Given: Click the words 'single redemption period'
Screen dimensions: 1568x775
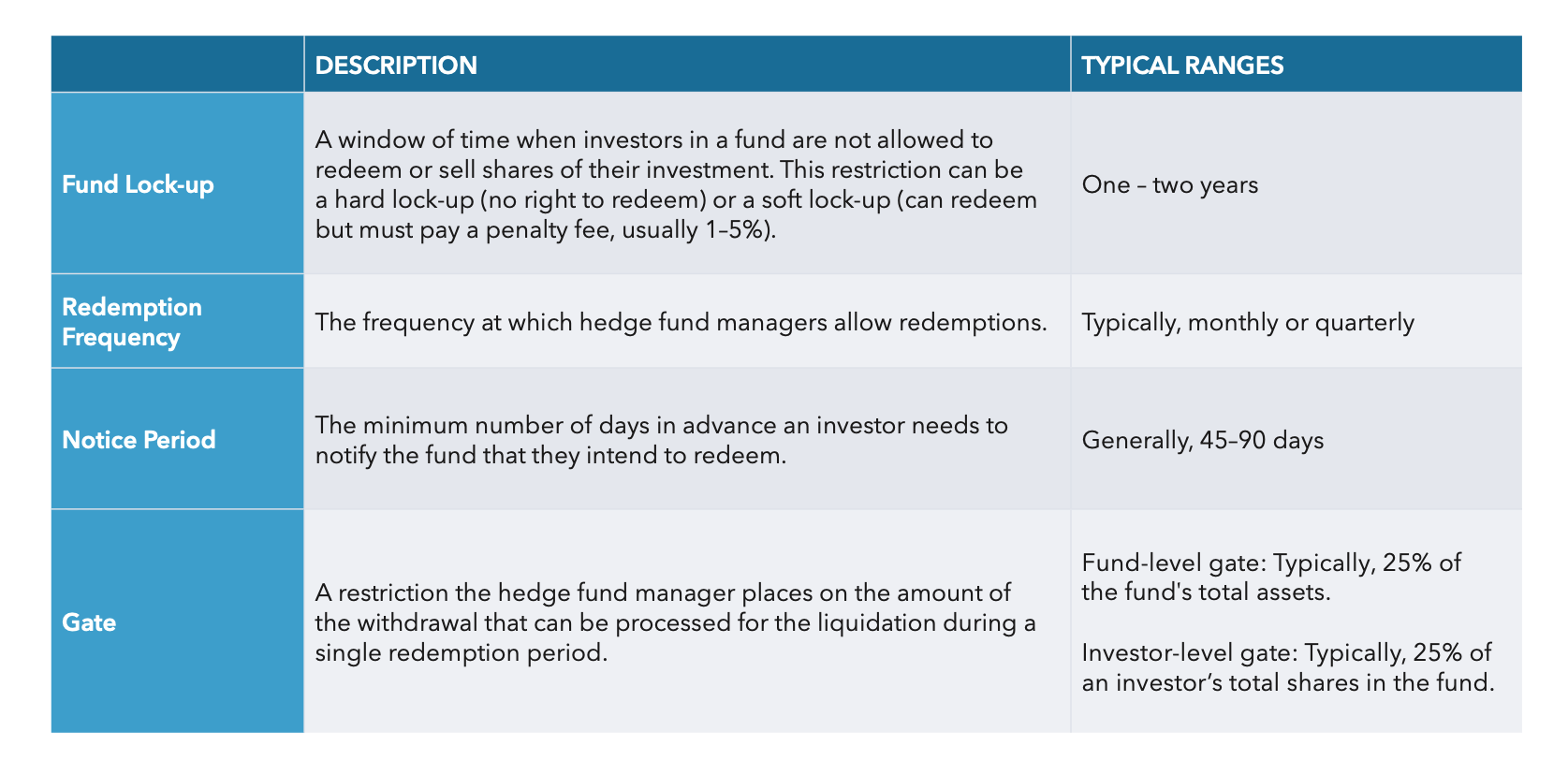Looking at the screenshot, I should click(x=461, y=653).
